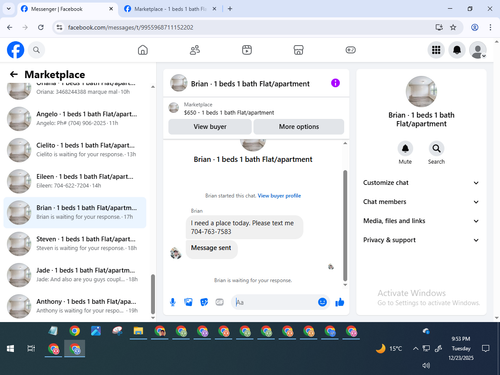Expand the Customize chat section
Image resolution: width=500 pixels, height=375 pixels.
[x=421, y=183]
